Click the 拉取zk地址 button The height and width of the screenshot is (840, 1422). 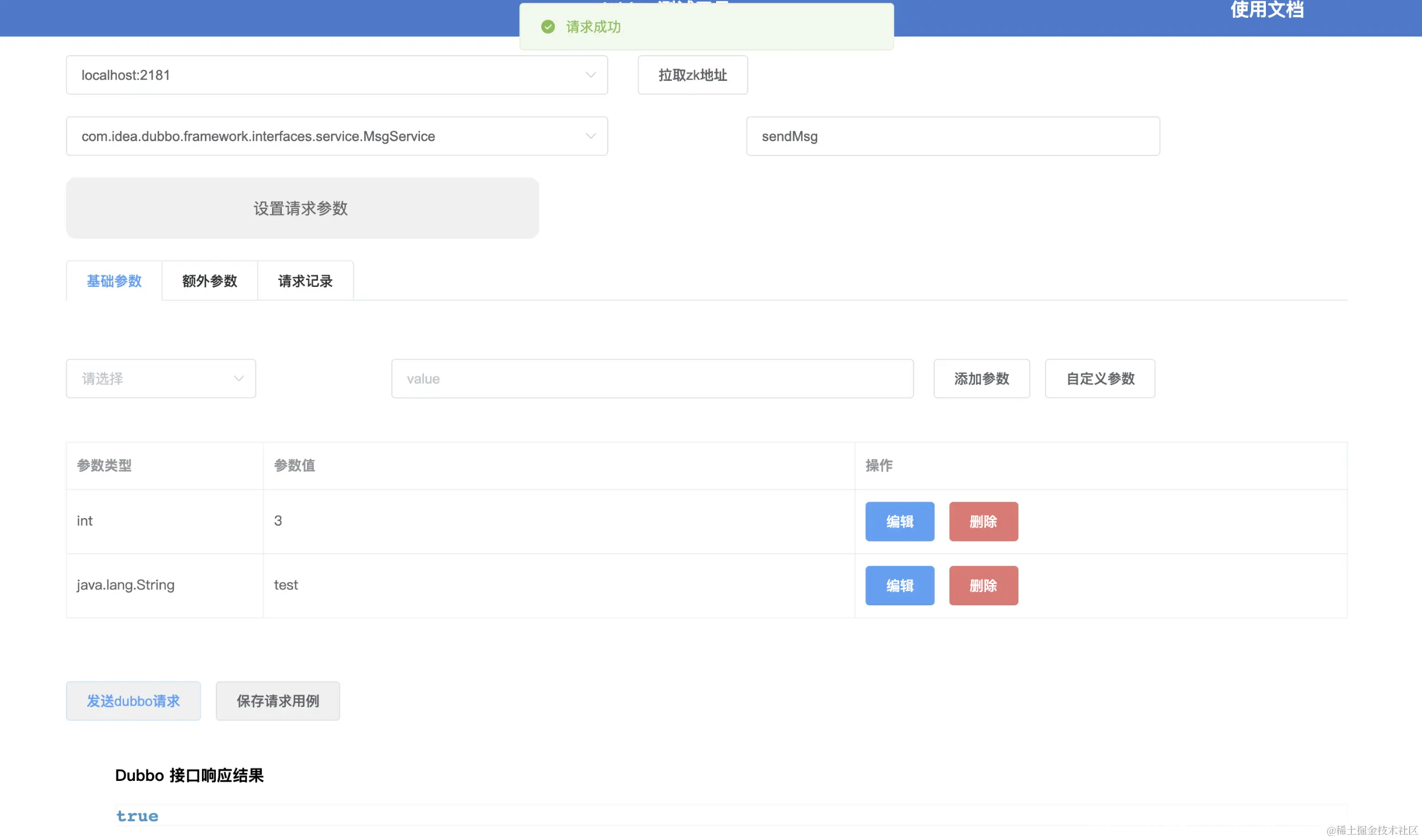pos(692,75)
